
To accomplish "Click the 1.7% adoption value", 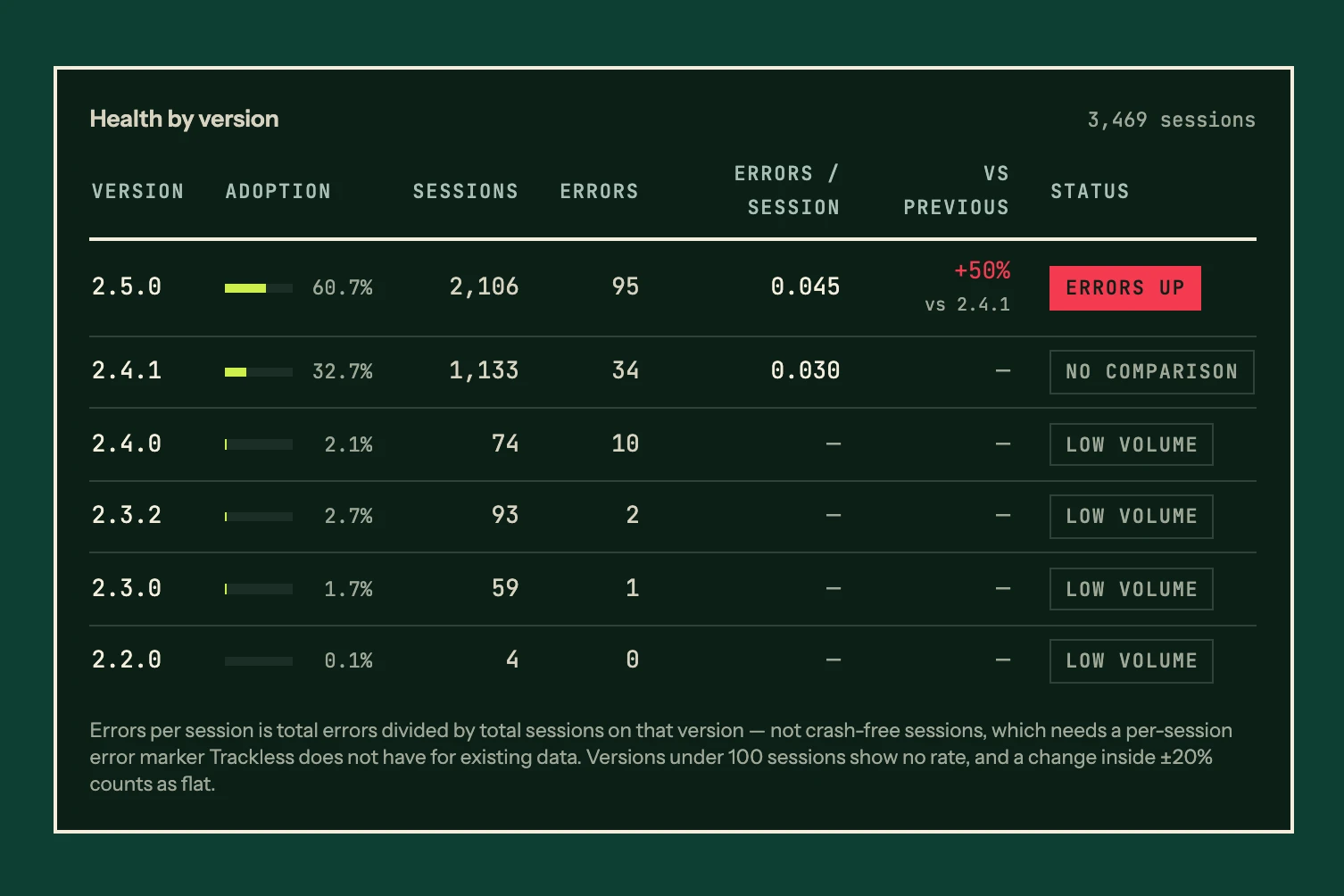I will click(x=348, y=589).
